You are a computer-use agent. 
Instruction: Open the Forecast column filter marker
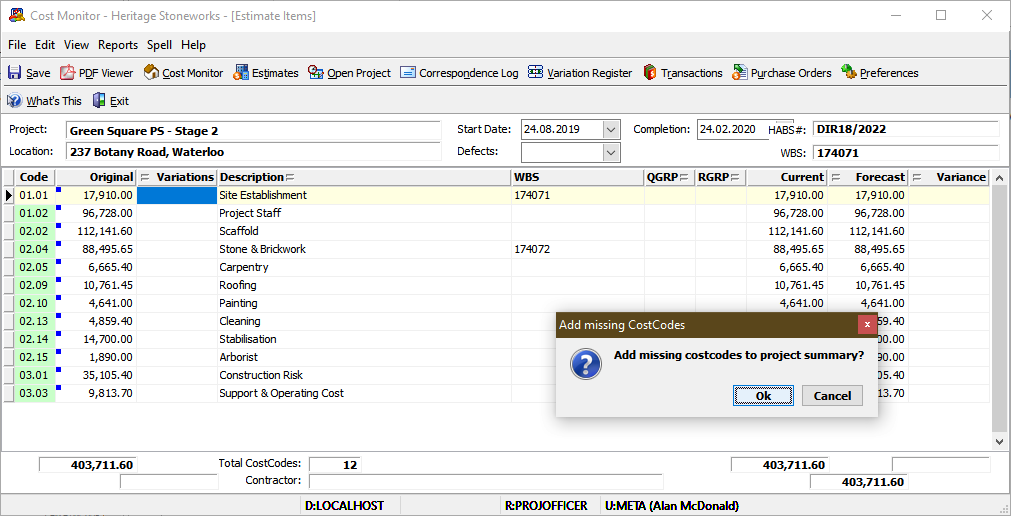[x=835, y=177]
